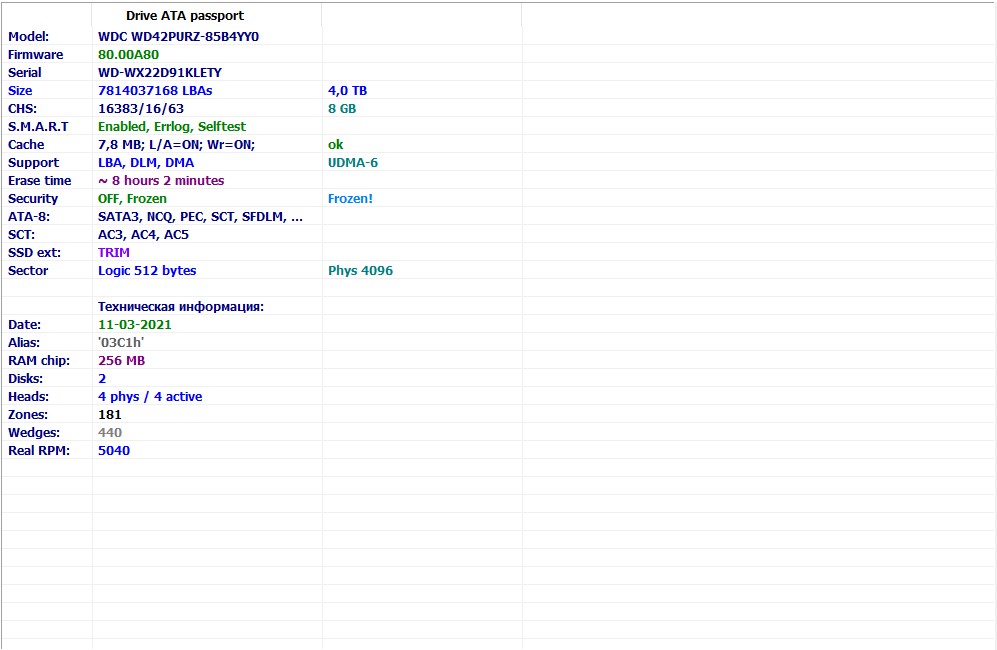
Task: Click the 'Size' row label
Action: pos(20,90)
